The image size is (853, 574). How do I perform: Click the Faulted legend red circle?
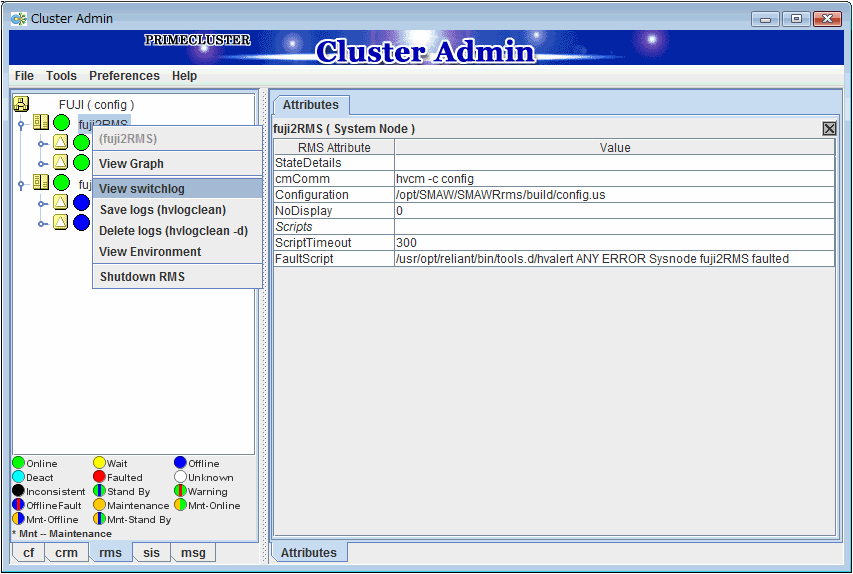click(100, 477)
